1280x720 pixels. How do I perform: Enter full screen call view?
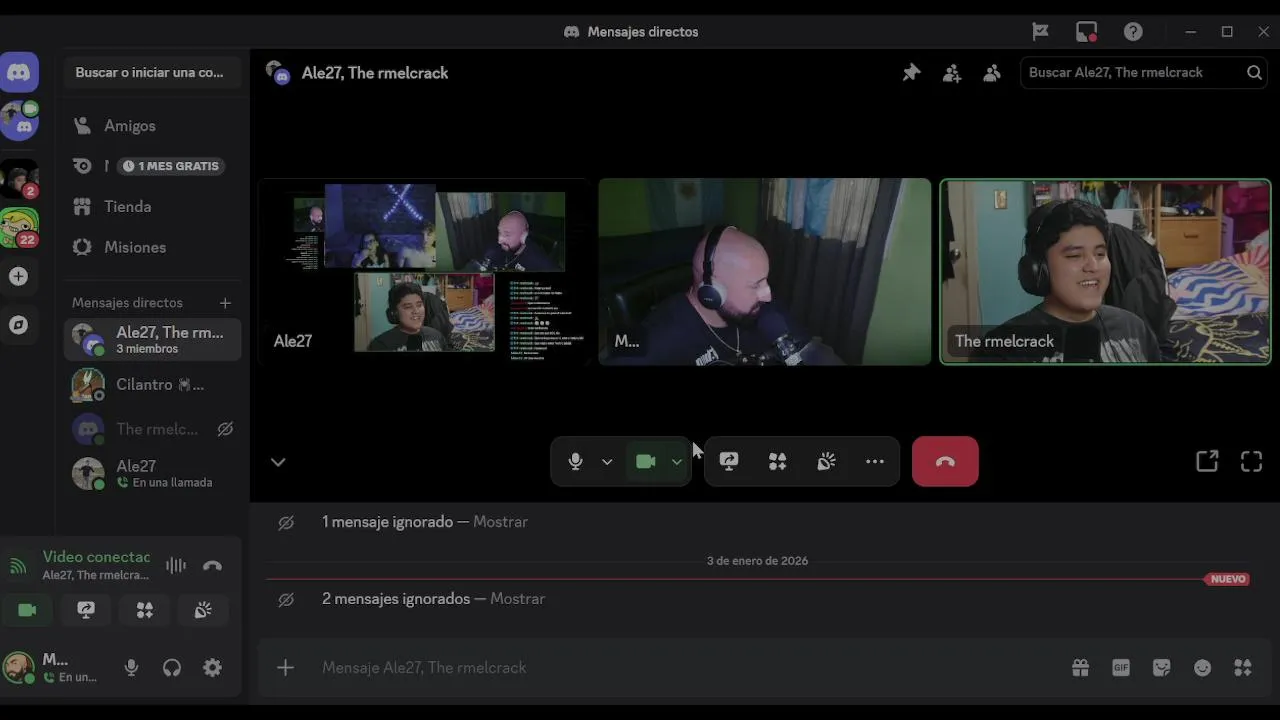tap(1252, 461)
